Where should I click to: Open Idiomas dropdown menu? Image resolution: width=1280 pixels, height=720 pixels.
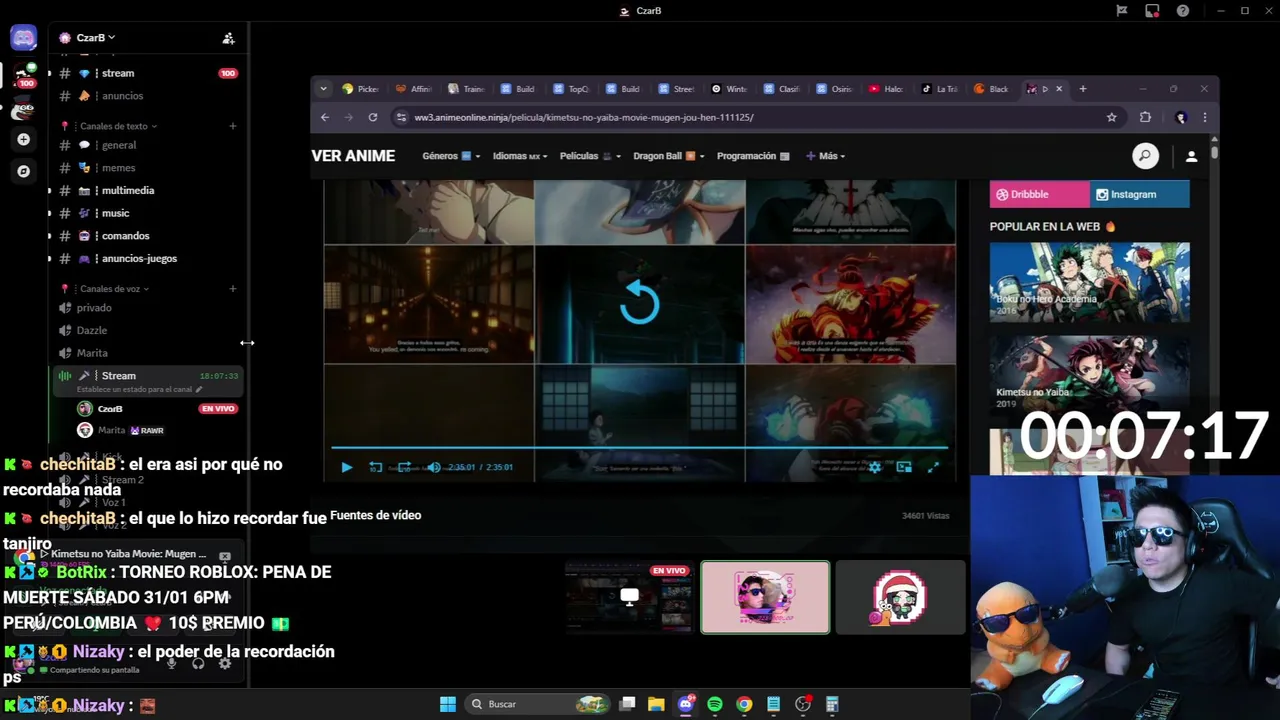(x=521, y=156)
